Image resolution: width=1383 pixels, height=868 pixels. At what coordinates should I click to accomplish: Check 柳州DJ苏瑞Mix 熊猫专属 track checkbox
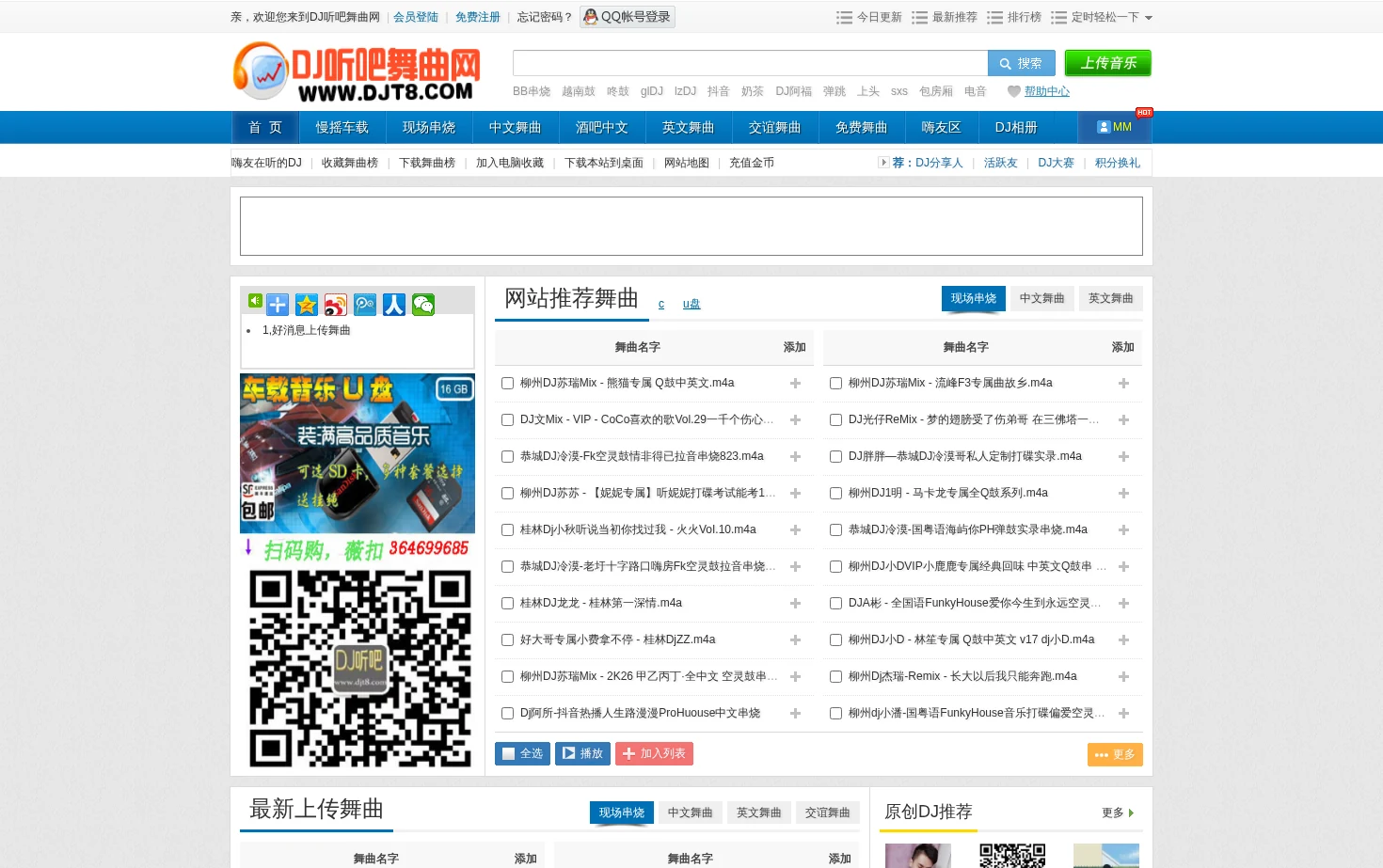tap(507, 384)
